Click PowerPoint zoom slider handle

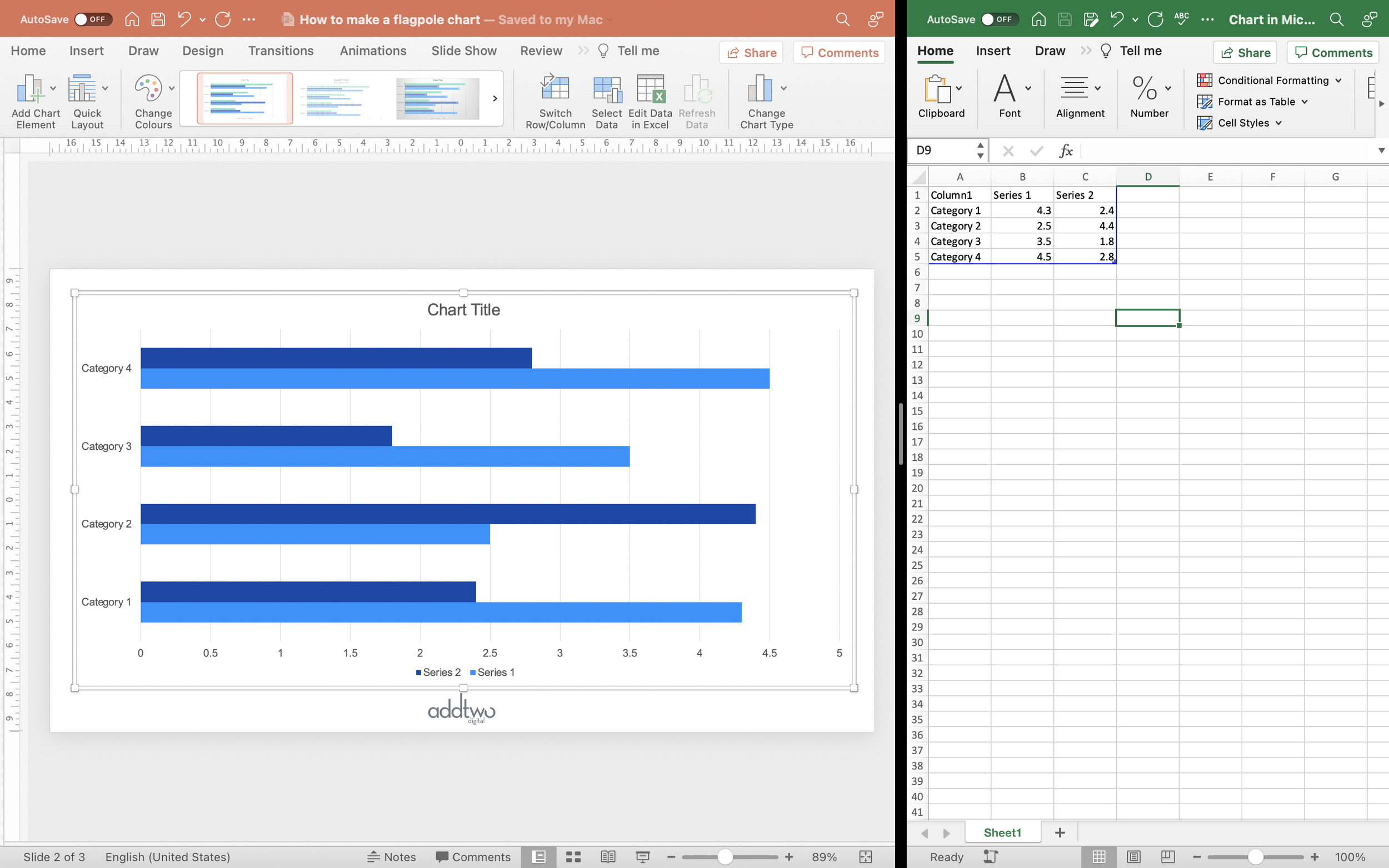tap(725, 856)
